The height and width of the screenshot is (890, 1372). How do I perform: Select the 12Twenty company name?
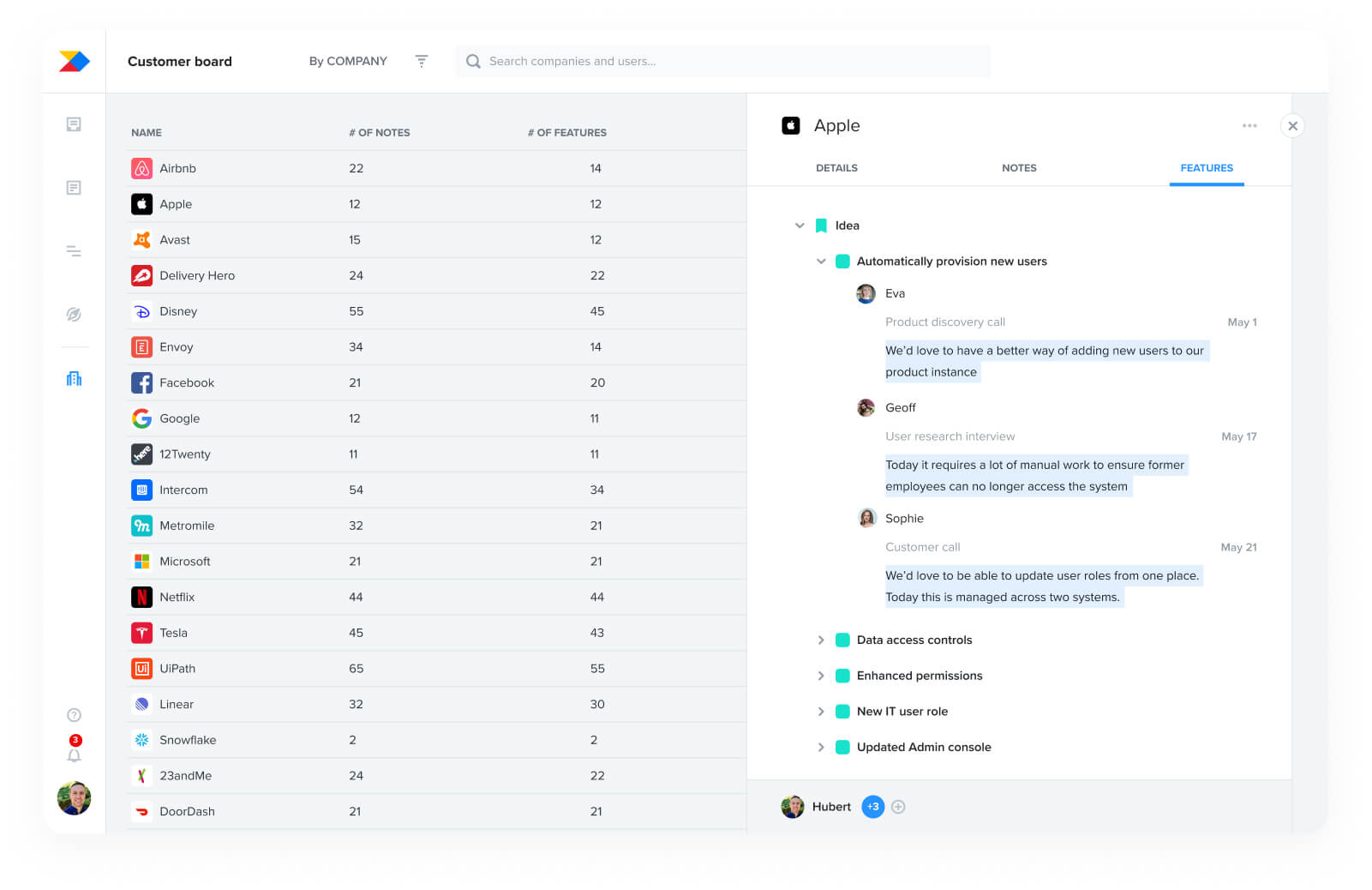[184, 454]
